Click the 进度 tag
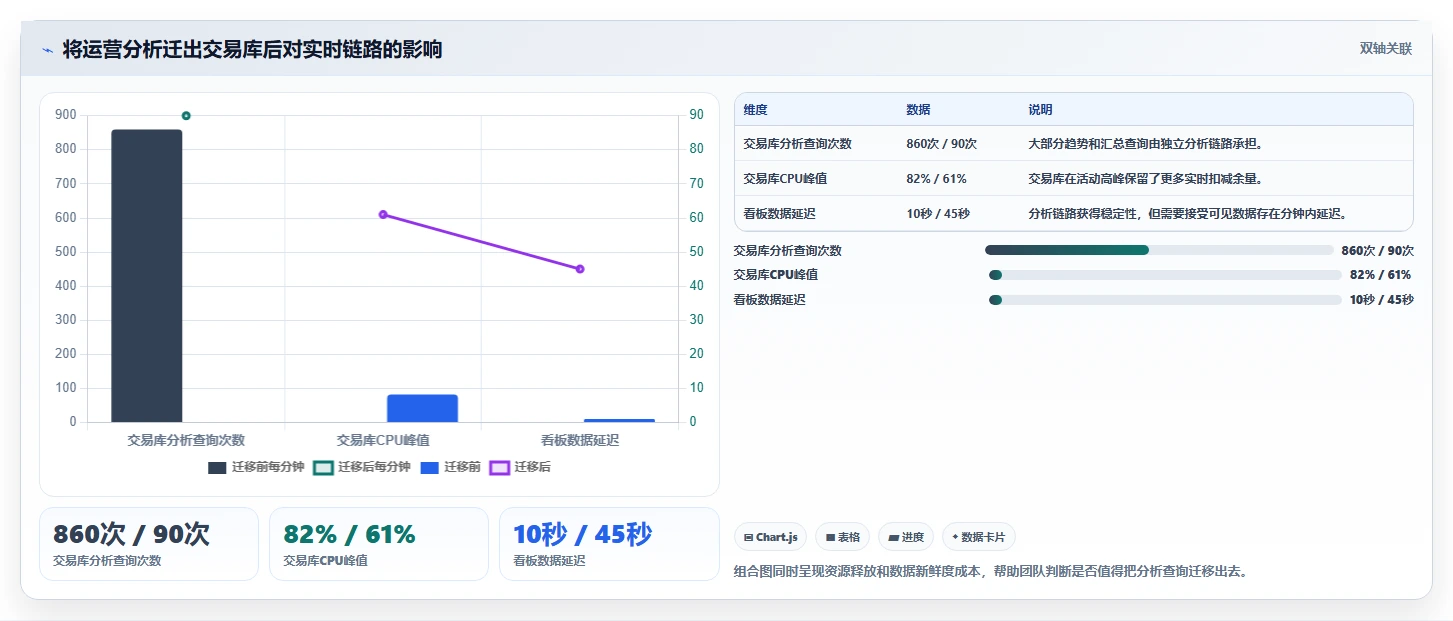1453x621 pixels. click(906, 537)
